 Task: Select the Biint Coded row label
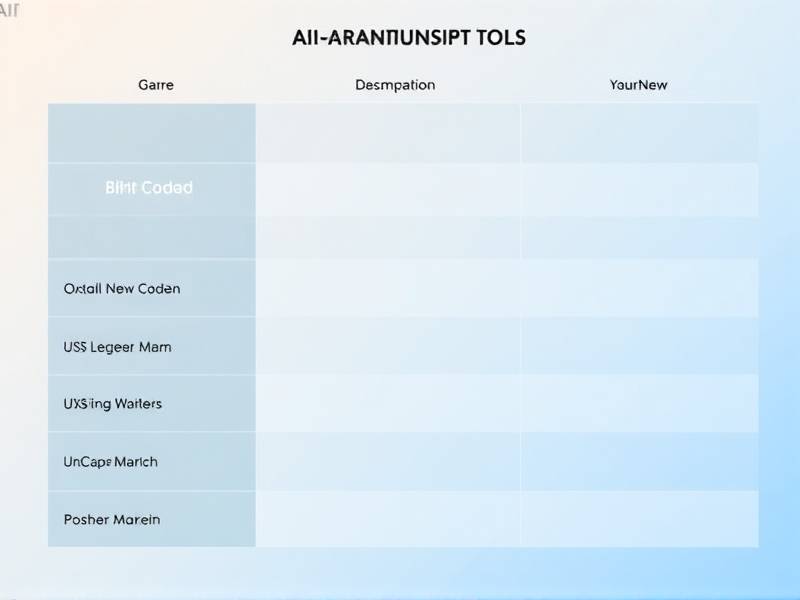(x=149, y=188)
